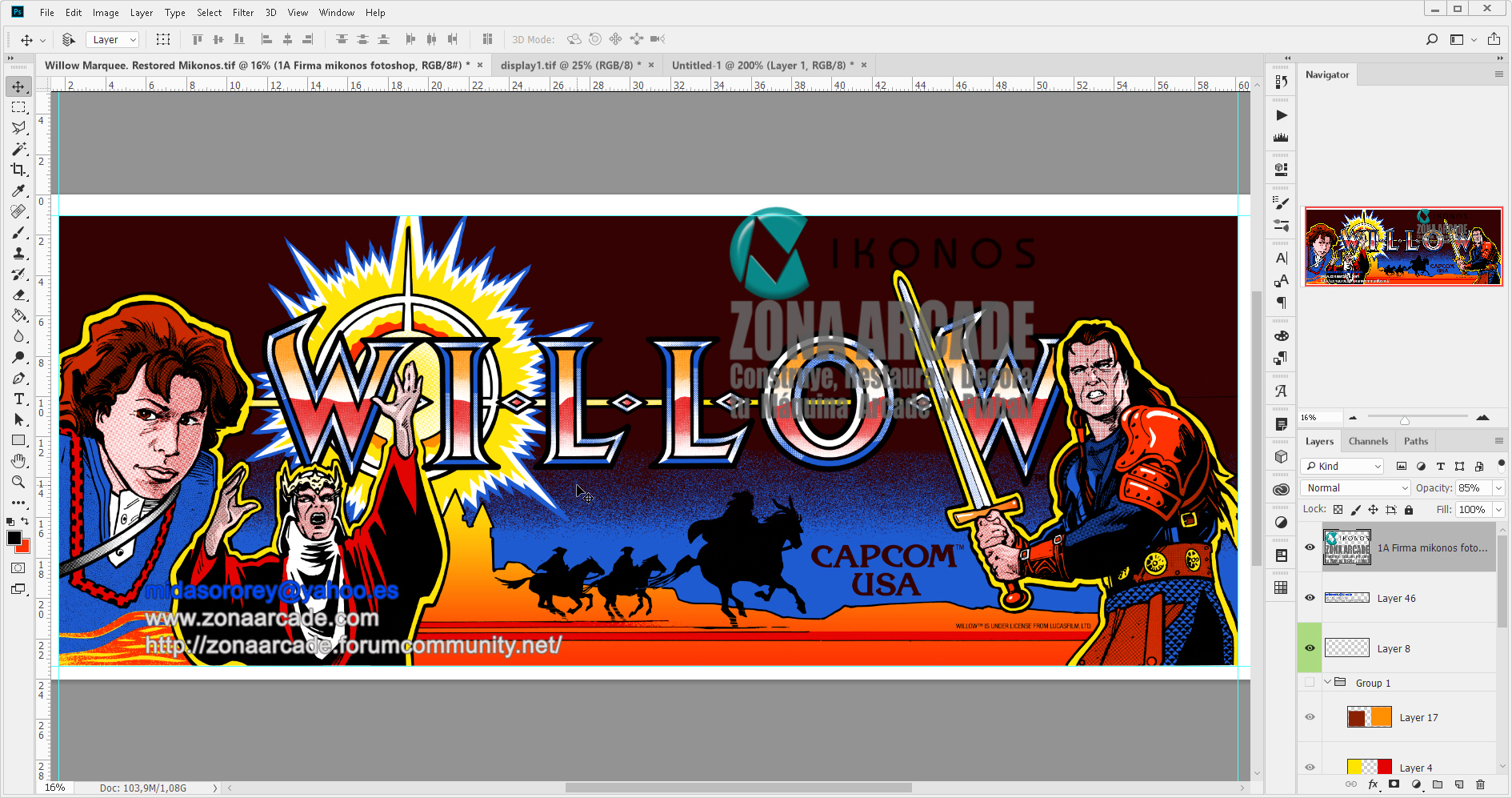Select the Crop tool
The image size is (1512, 798).
pyautogui.click(x=18, y=170)
